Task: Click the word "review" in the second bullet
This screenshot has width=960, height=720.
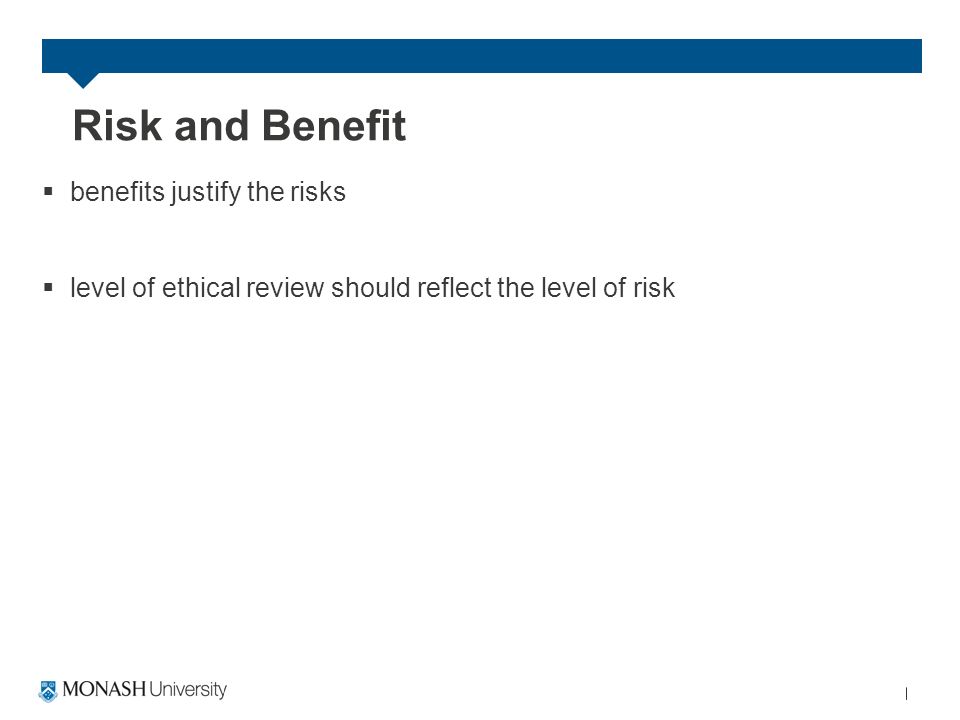Action: coord(285,288)
